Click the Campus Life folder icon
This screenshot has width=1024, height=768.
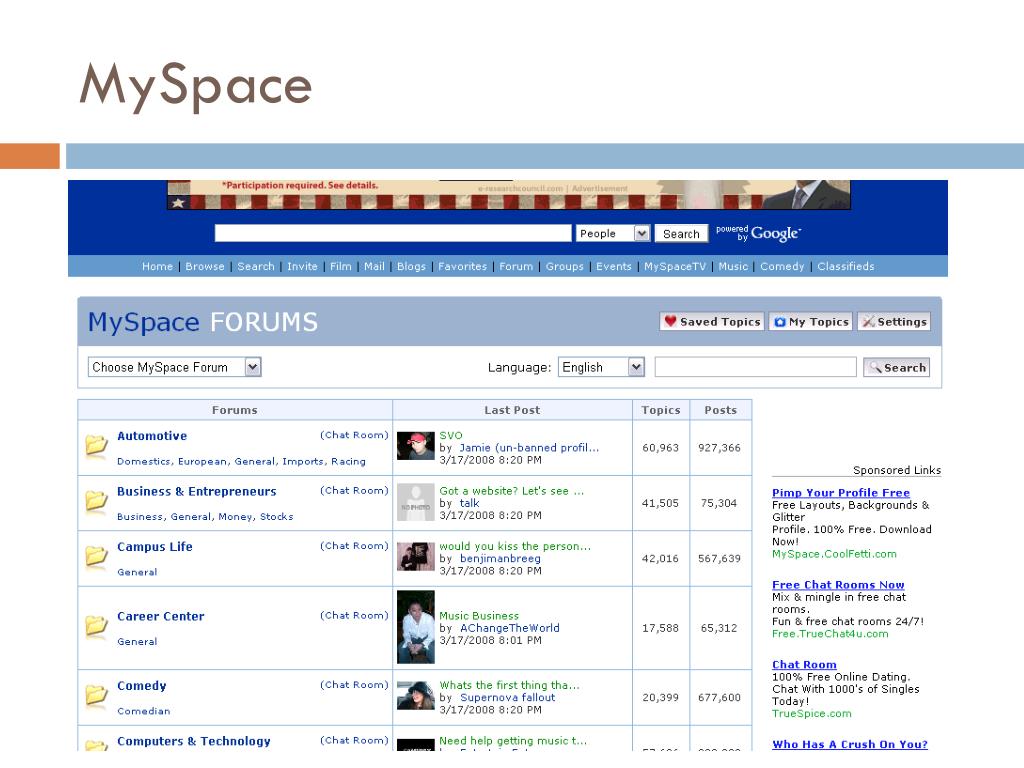pyautogui.click(x=97, y=556)
